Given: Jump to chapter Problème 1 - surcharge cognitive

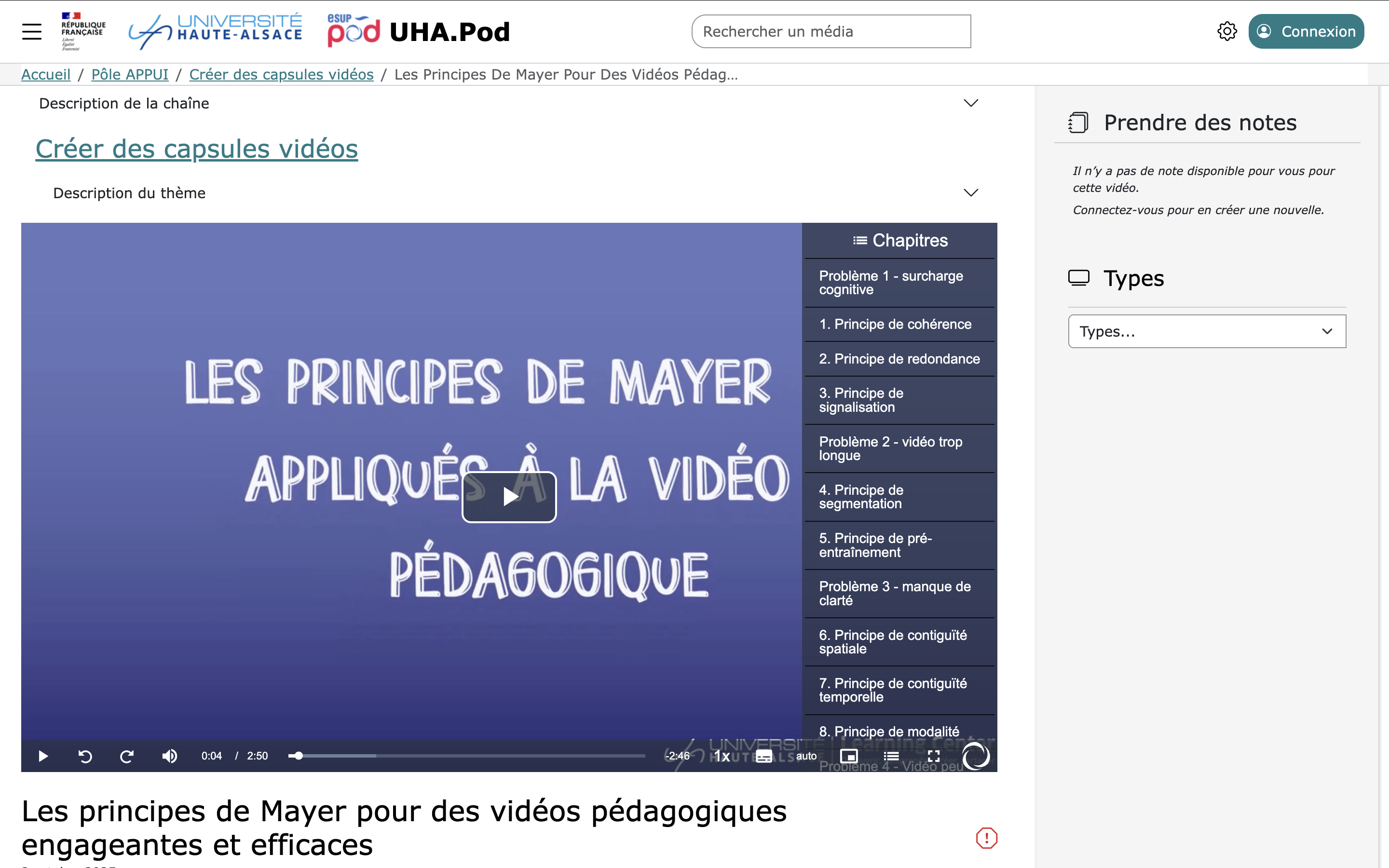Looking at the screenshot, I should (x=899, y=283).
